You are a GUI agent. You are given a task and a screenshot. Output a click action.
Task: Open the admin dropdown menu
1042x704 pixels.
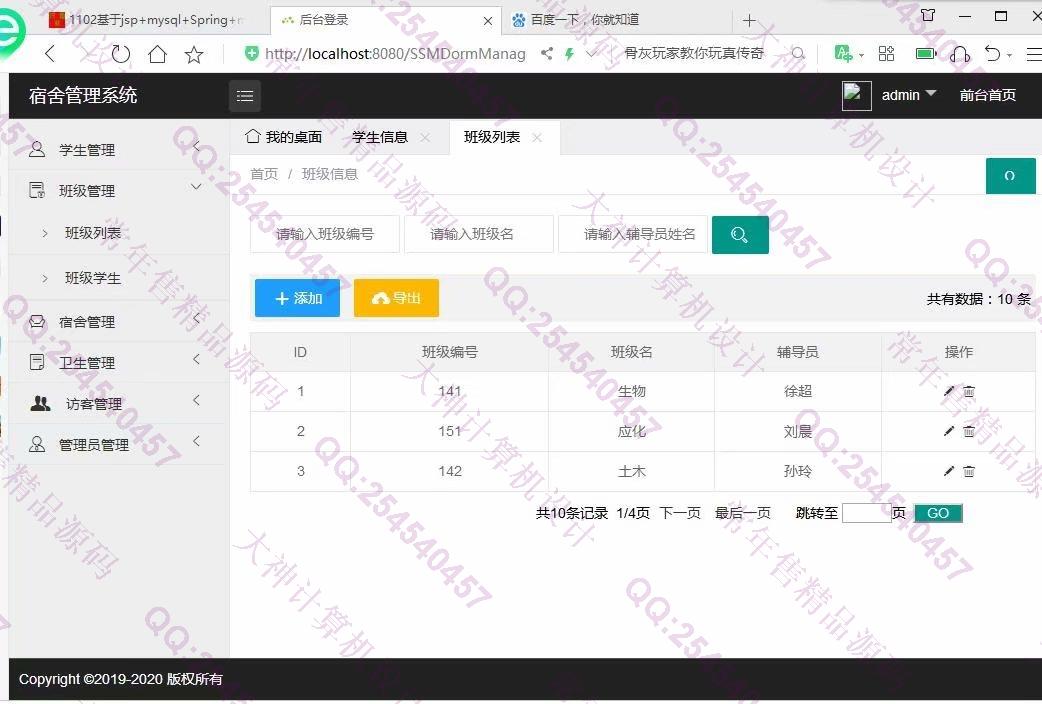(x=909, y=95)
